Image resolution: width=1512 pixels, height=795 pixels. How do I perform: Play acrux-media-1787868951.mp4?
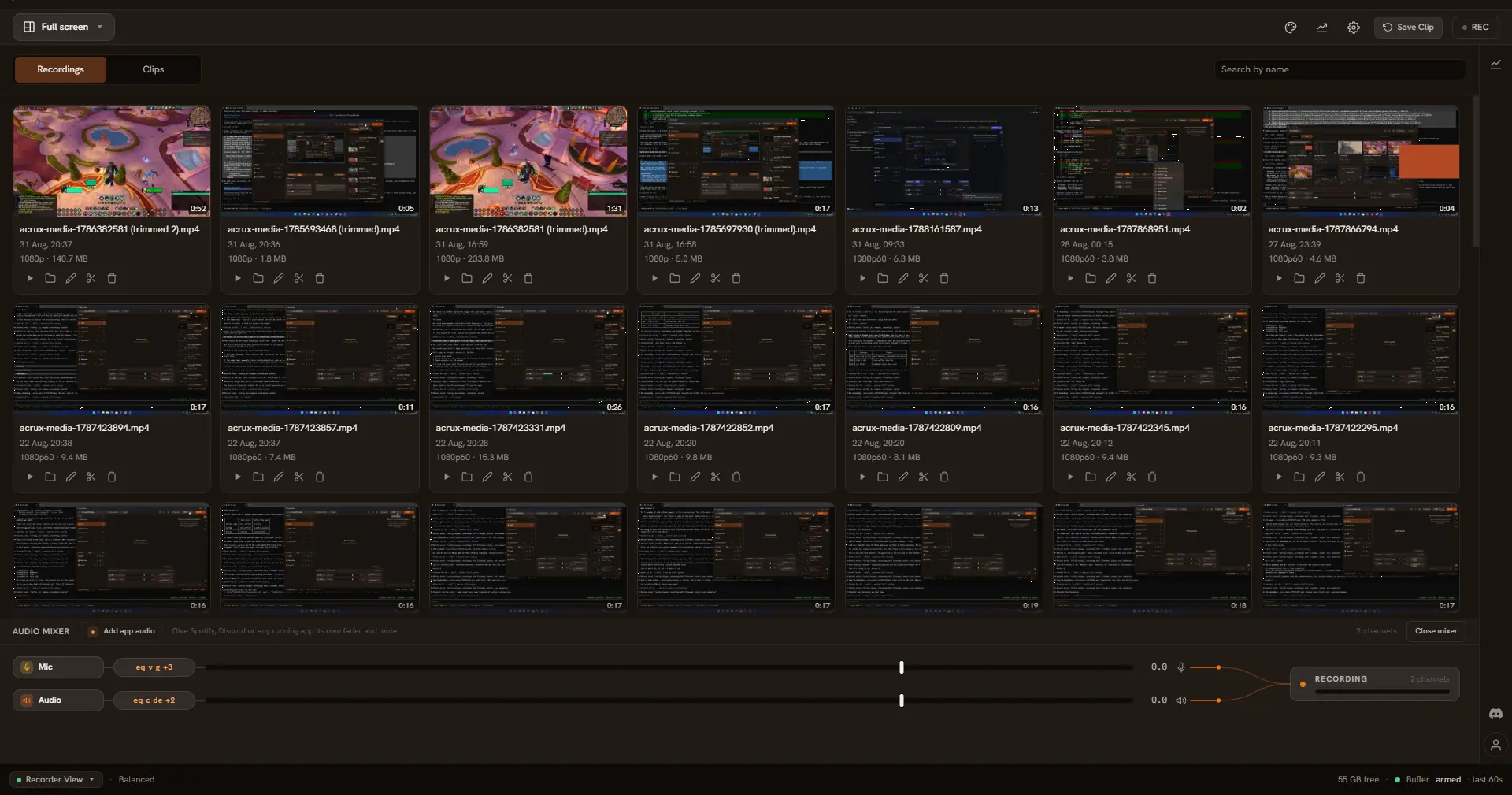pyautogui.click(x=1070, y=278)
